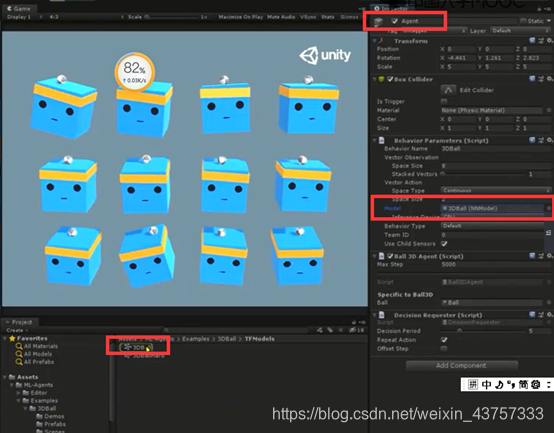Image resolution: width=554 pixels, height=433 pixels.
Task: Open the Gizmos menu in Game view
Action: point(349,17)
